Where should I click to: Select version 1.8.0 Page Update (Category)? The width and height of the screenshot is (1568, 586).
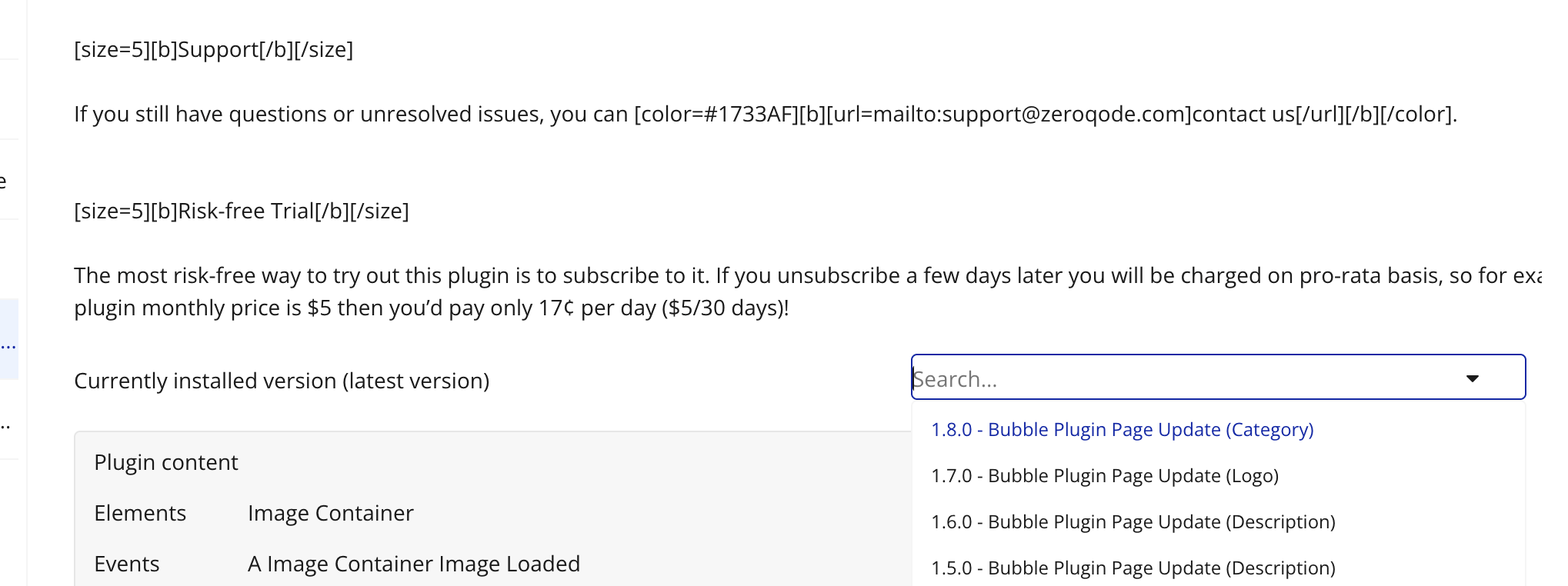click(1122, 430)
